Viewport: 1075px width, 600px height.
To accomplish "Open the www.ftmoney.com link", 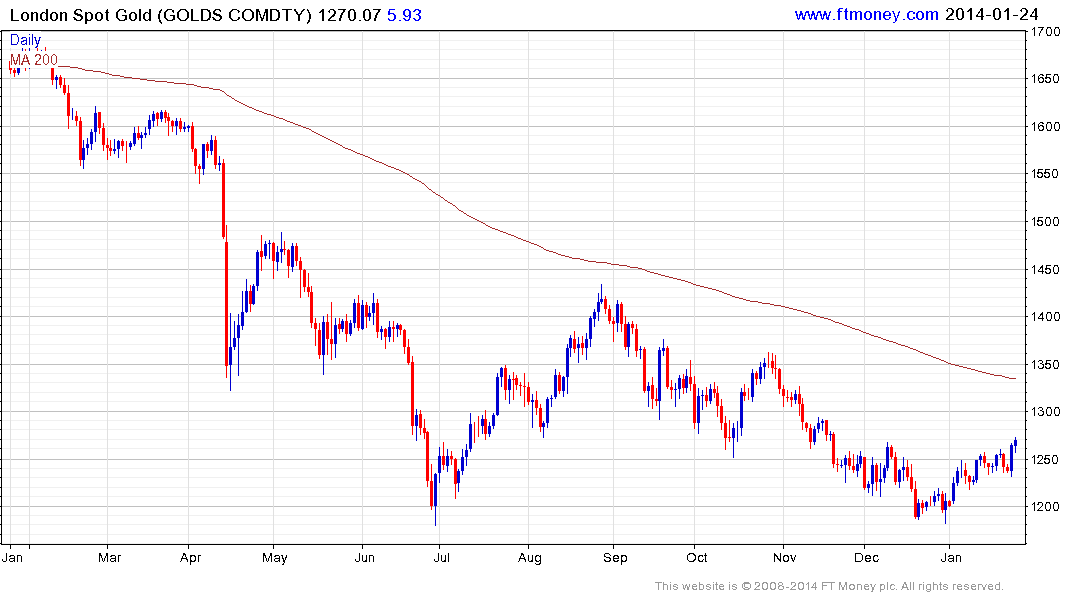I will pyautogui.click(x=867, y=14).
